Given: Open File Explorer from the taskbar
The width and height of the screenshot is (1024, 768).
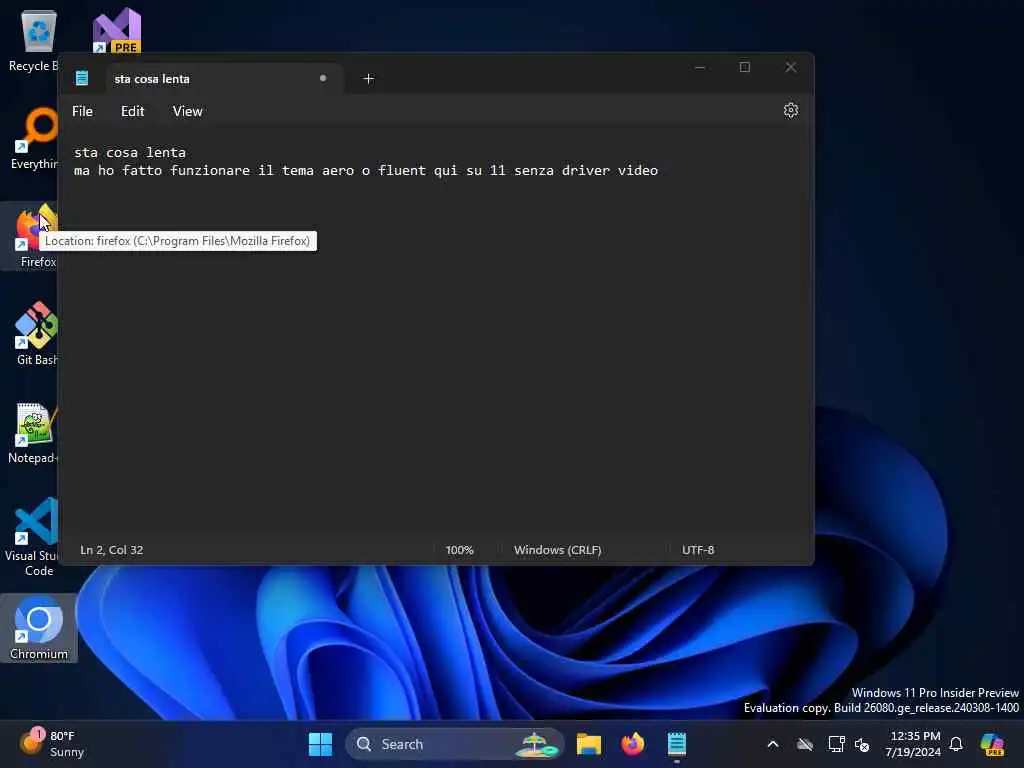Looking at the screenshot, I should click(588, 744).
